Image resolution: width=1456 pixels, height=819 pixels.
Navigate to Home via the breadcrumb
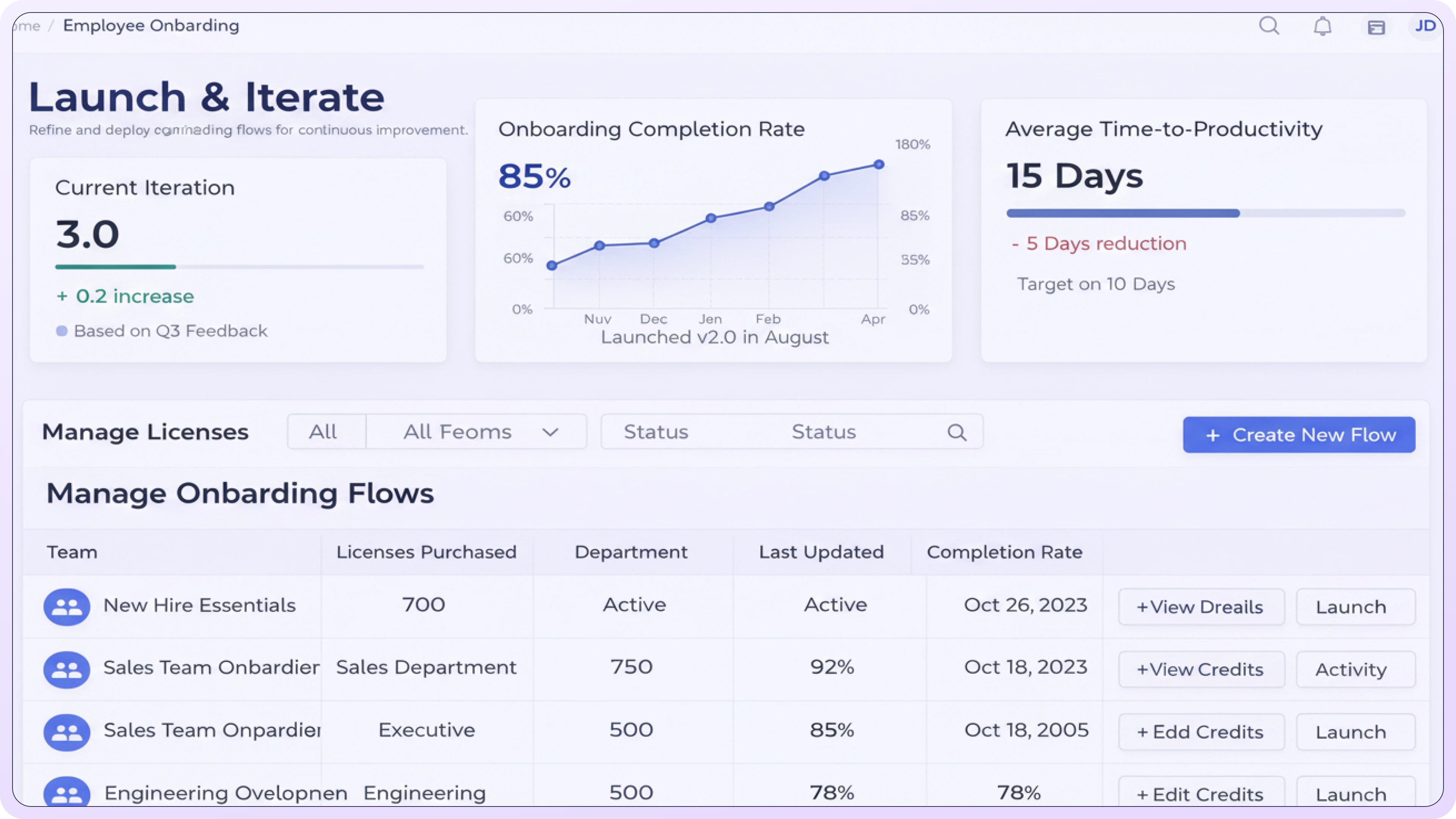pos(25,25)
